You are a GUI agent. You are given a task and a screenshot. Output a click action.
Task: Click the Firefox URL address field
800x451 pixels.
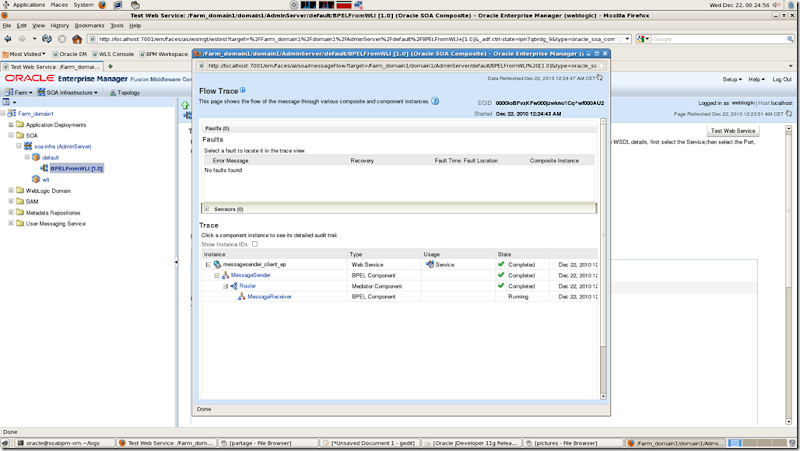point(357,39)
